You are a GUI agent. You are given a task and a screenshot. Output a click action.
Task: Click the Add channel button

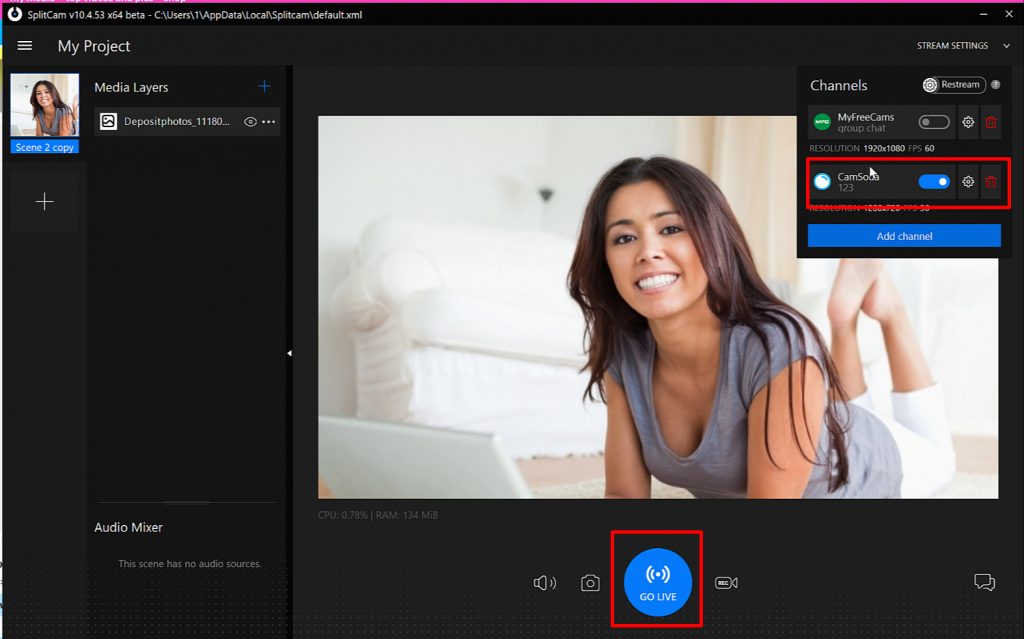904,236
